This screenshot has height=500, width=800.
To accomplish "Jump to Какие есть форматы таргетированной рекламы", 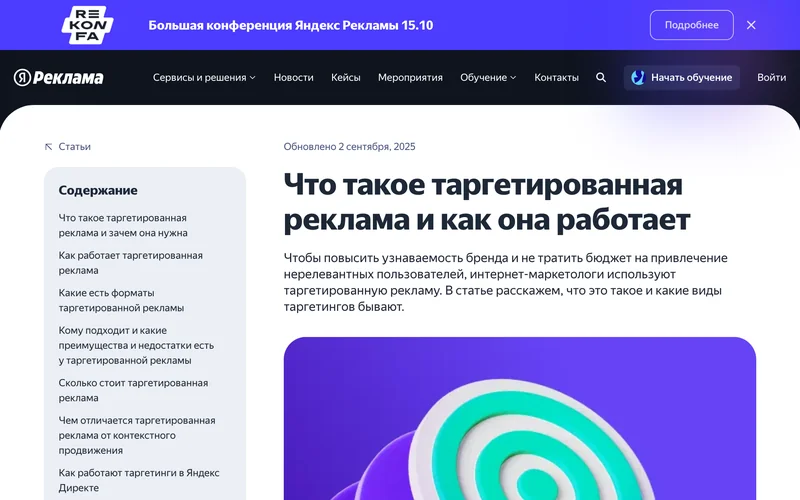I will click(121, 301).
